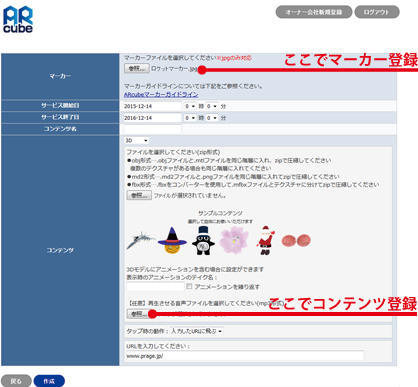The width and height of the screenshot is (418, 387).
Task: Browse for a zip content file
Action: tap(139, 195)
